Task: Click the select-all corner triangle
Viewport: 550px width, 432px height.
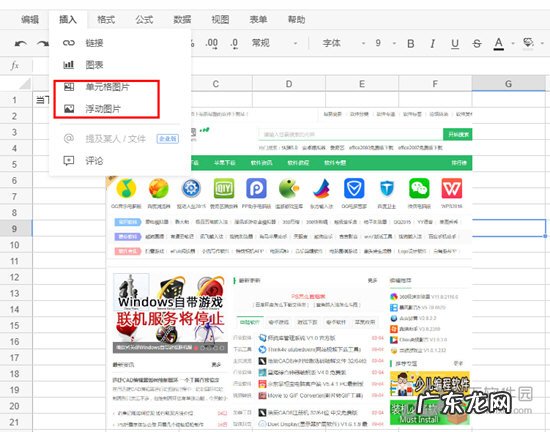Action: click(25, 84)
